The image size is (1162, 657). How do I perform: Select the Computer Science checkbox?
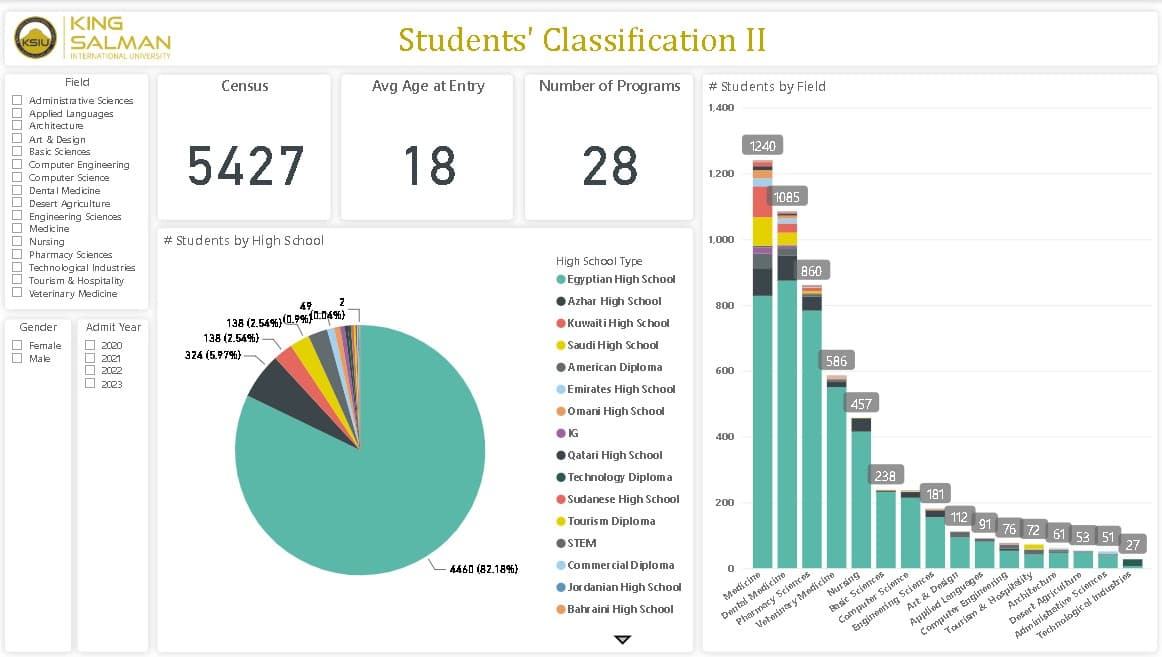coord(17,177)
